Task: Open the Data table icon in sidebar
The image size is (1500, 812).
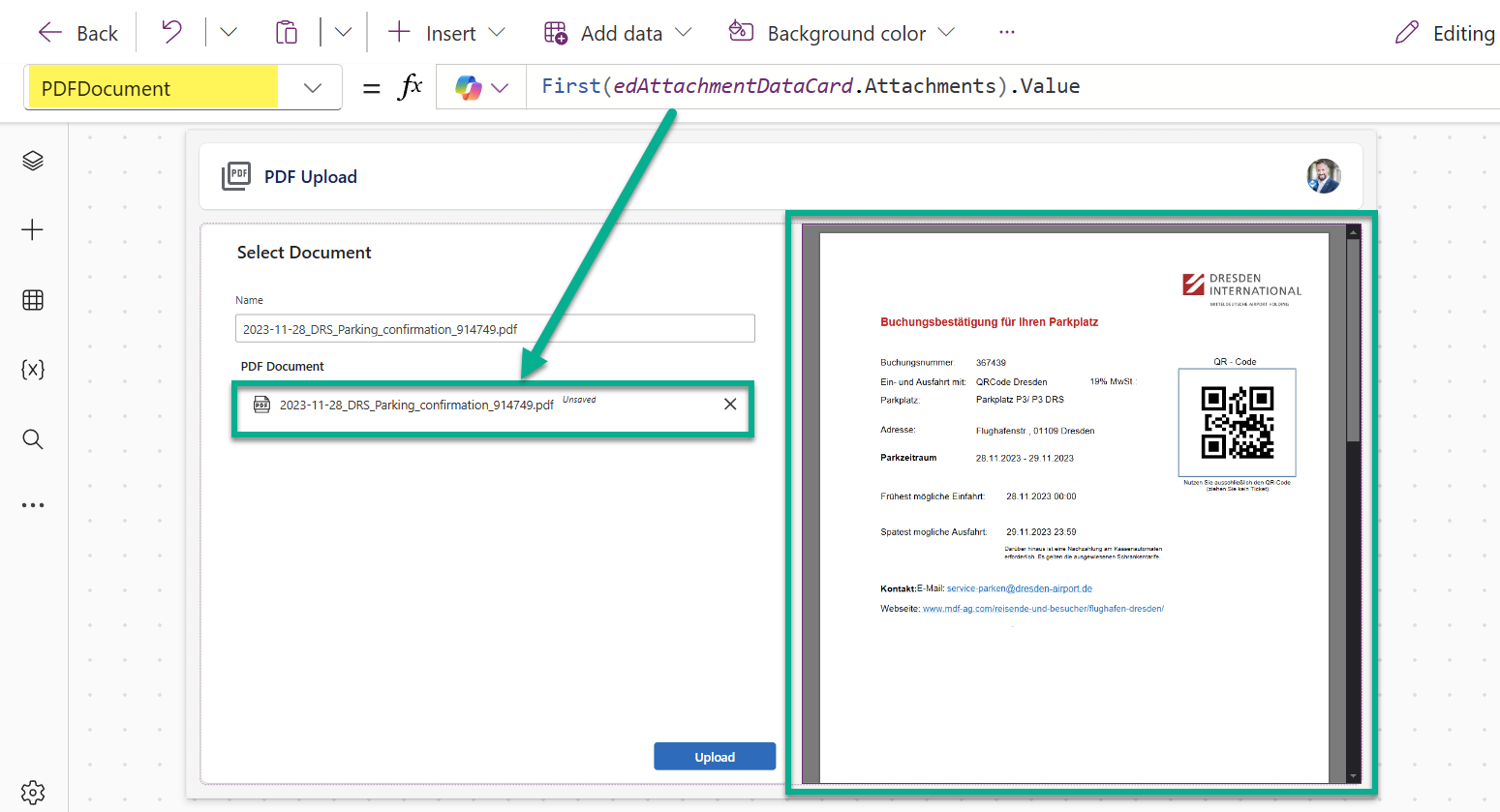Action: click(33, 300)
